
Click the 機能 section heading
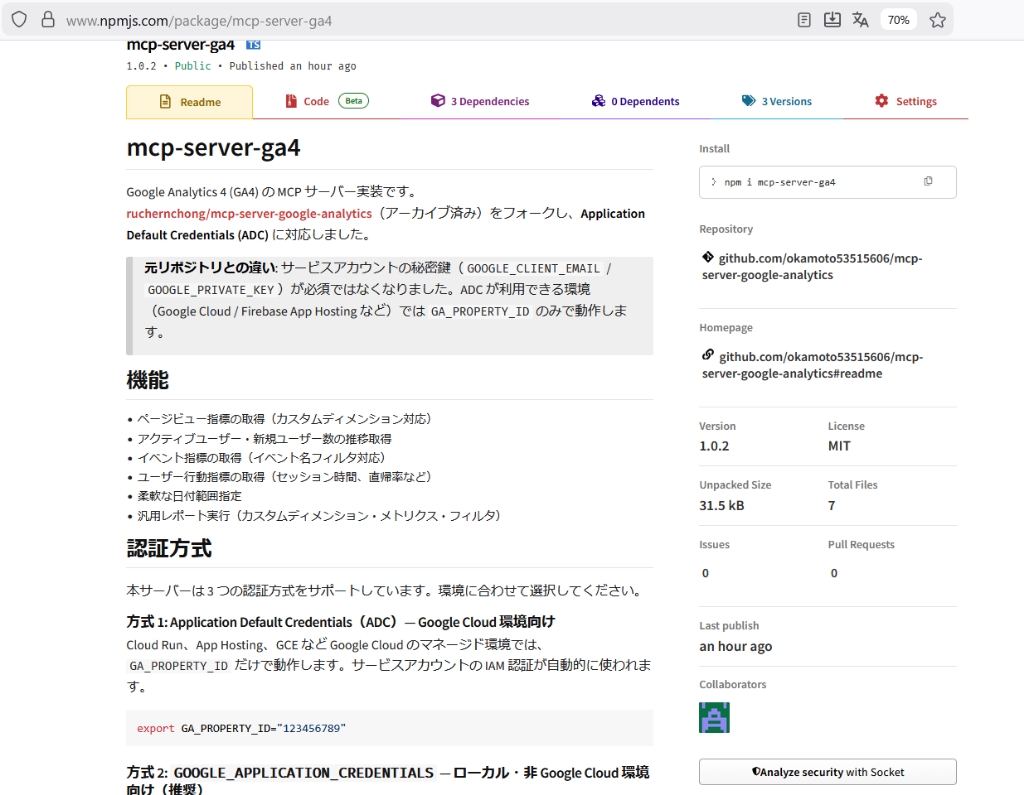pos(148,380)
